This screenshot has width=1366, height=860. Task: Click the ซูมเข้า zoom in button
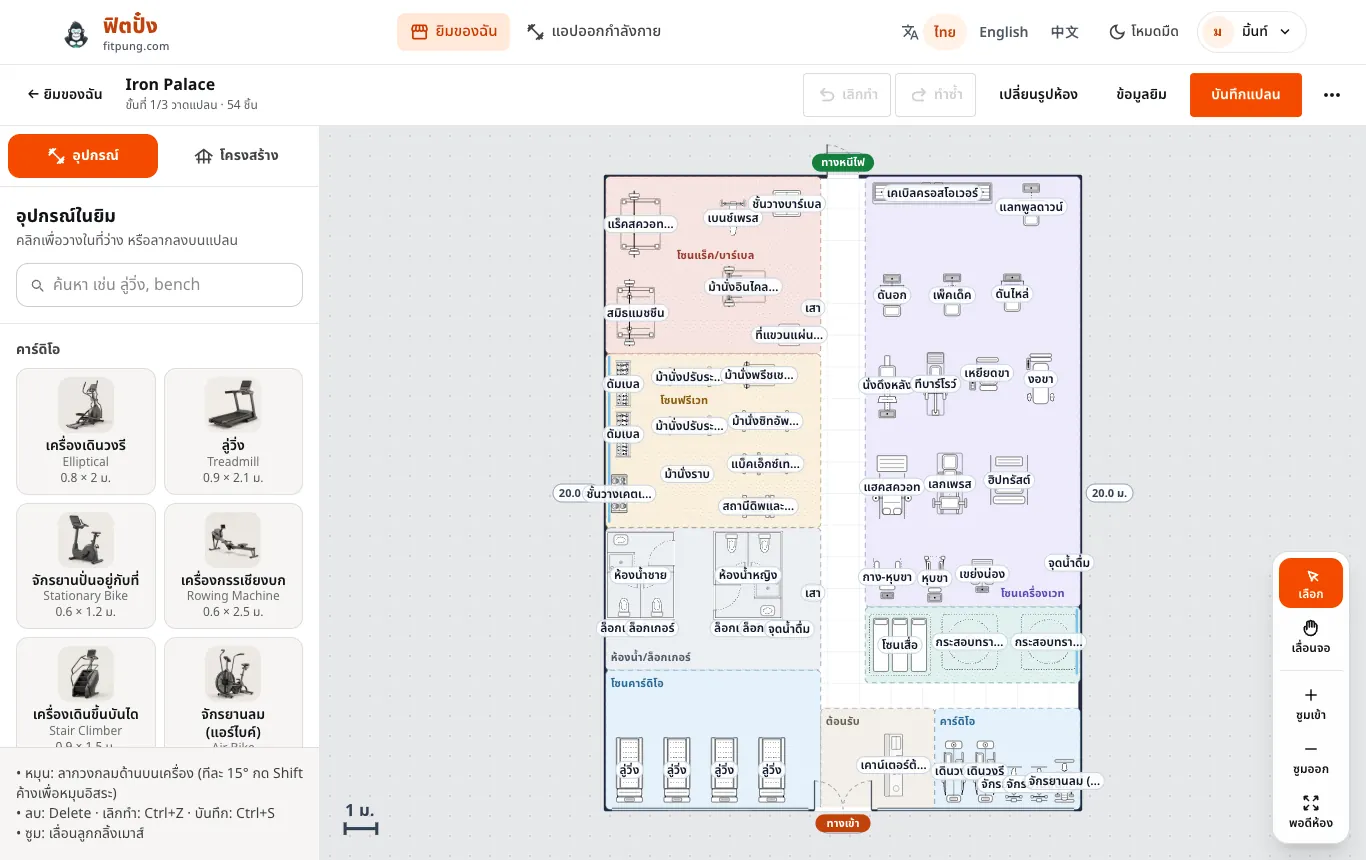point(1310,704)
